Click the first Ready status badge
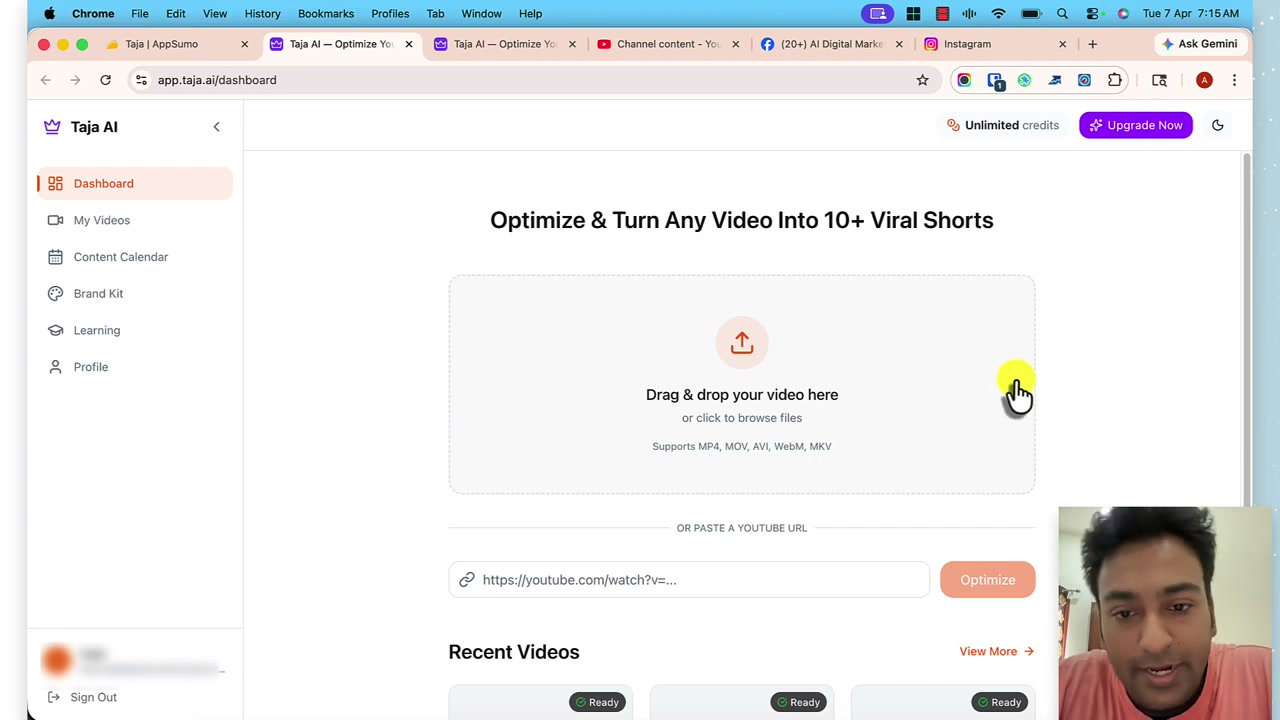Viewport: 1280px width, 720px height. pos(598,702)
